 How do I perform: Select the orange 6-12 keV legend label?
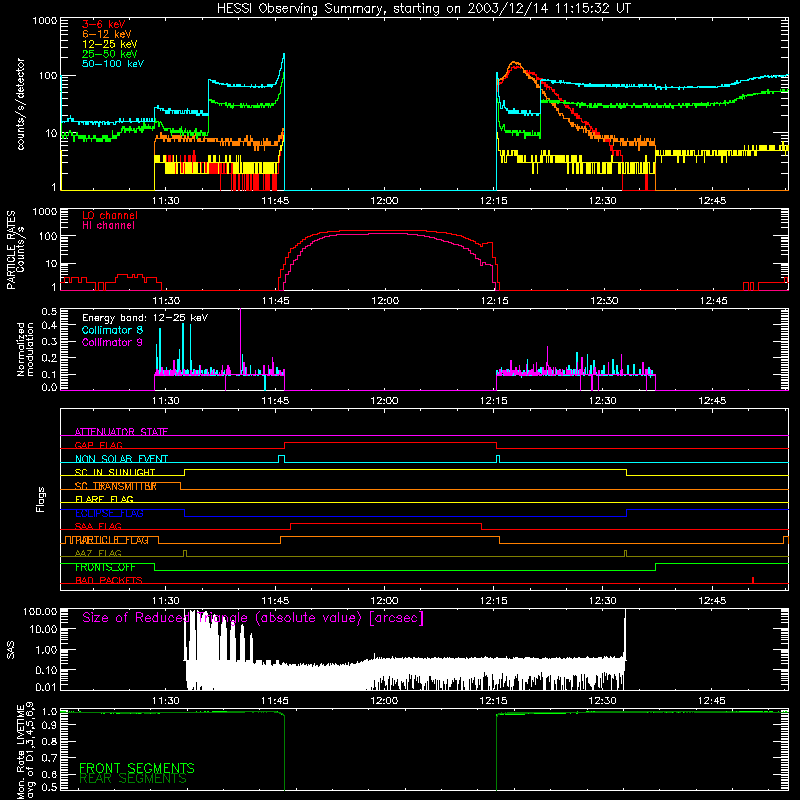(107, 34)
